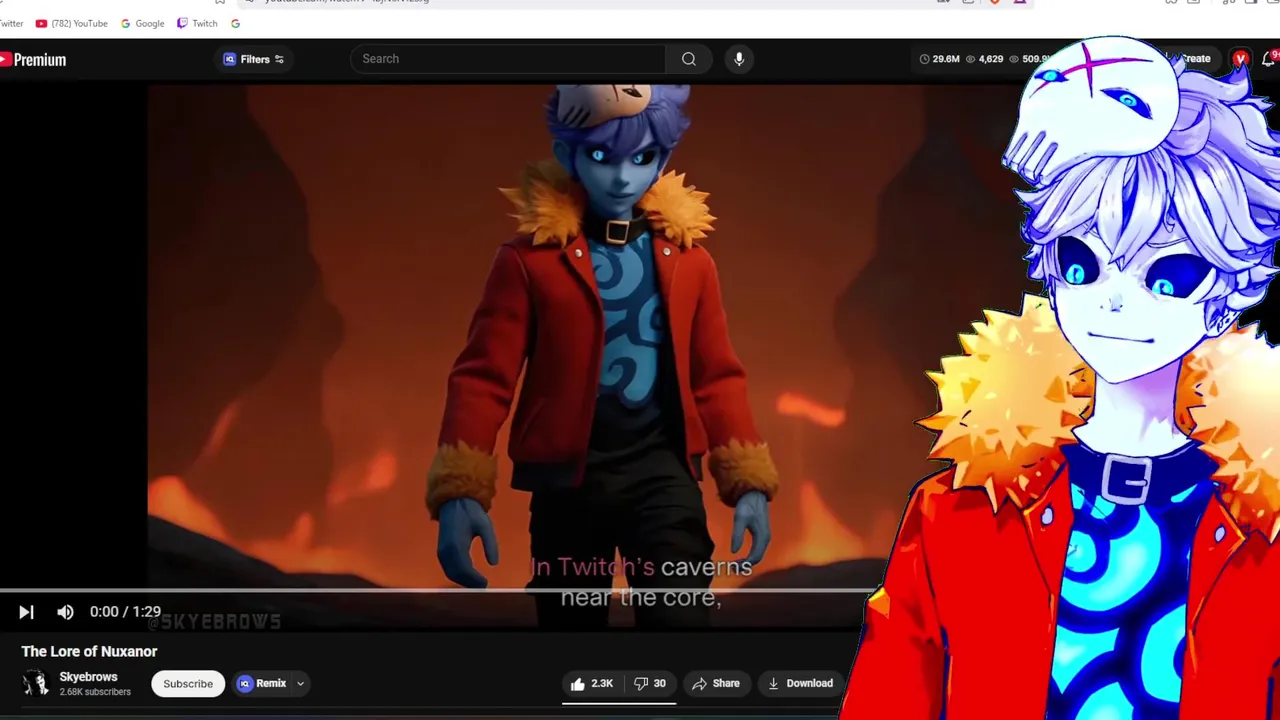Open the Filters button near search
Screen dimensions: 1280x720
pos(254,59)
